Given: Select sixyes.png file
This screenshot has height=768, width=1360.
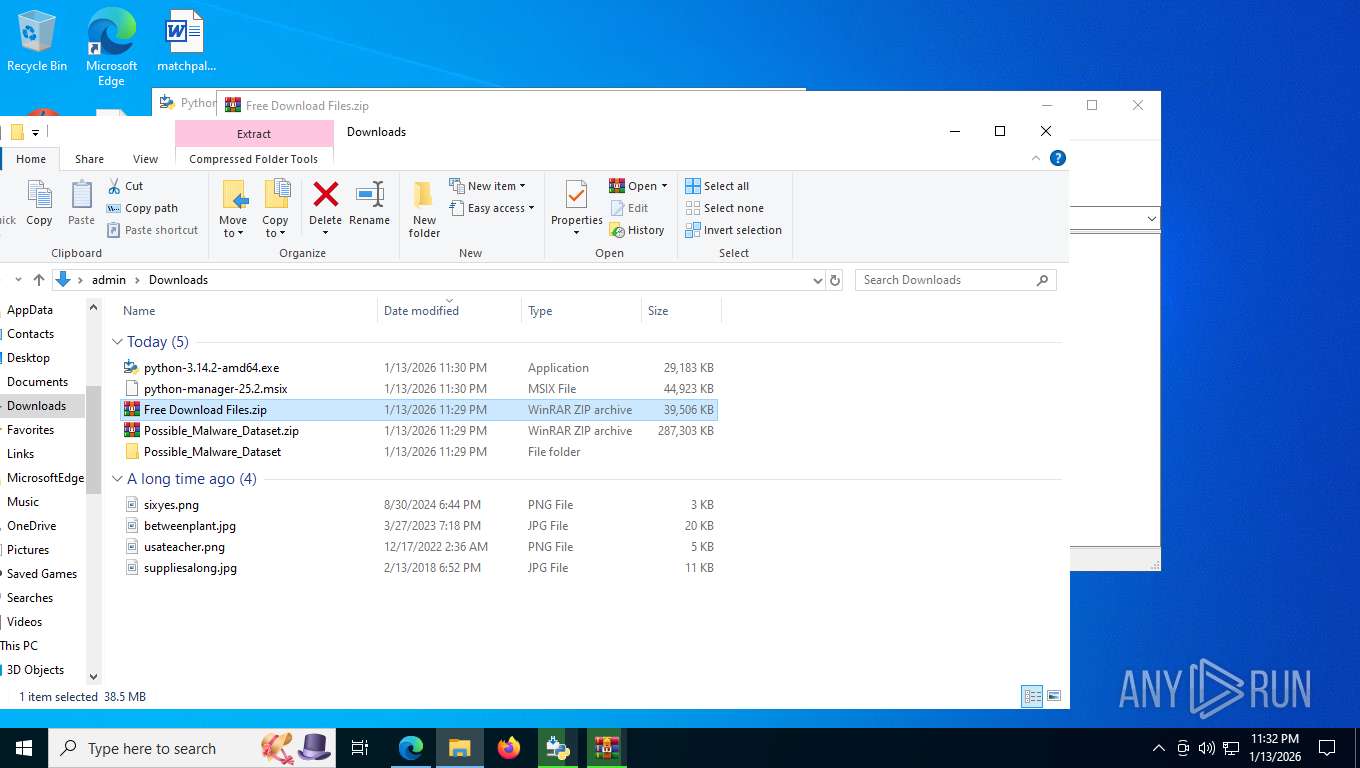Looking at the screenshot, I should tap(418, 505).
